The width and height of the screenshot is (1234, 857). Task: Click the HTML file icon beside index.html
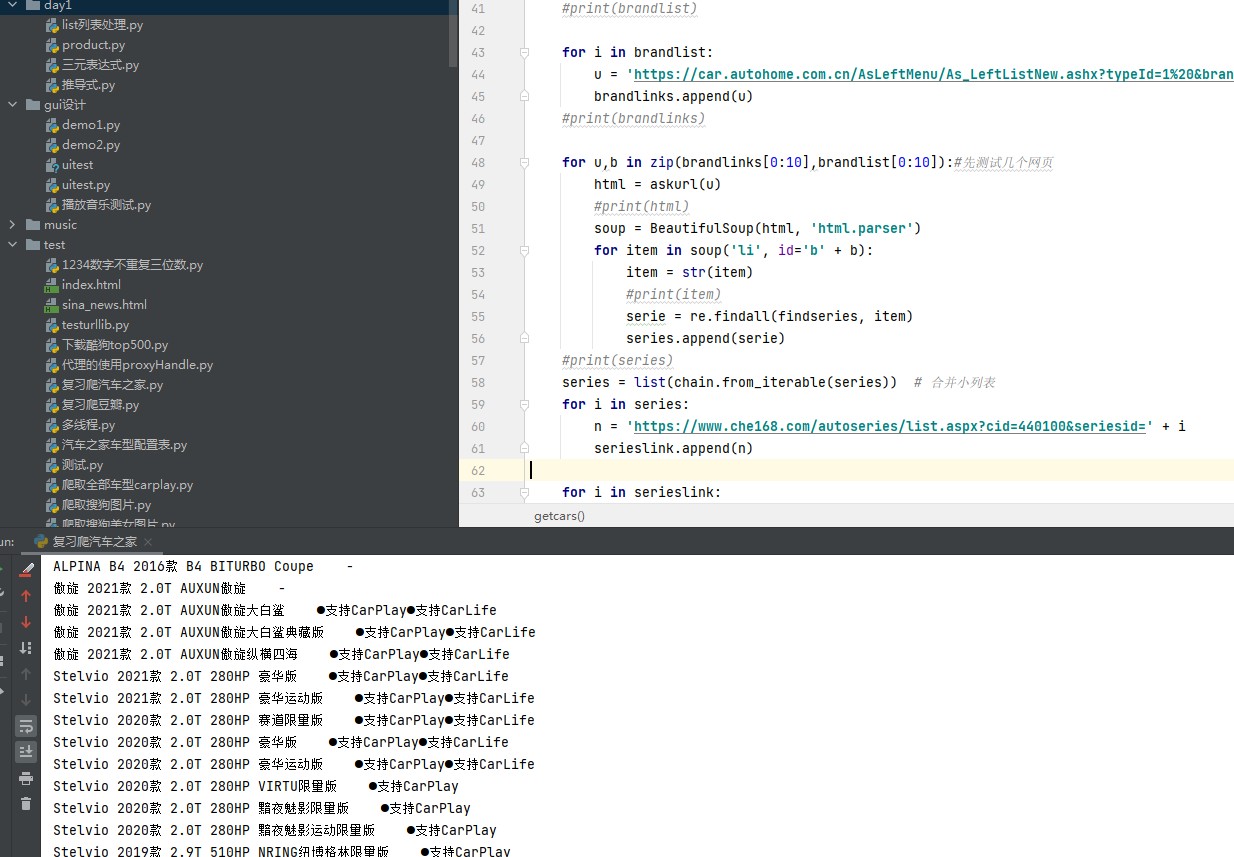51,284
